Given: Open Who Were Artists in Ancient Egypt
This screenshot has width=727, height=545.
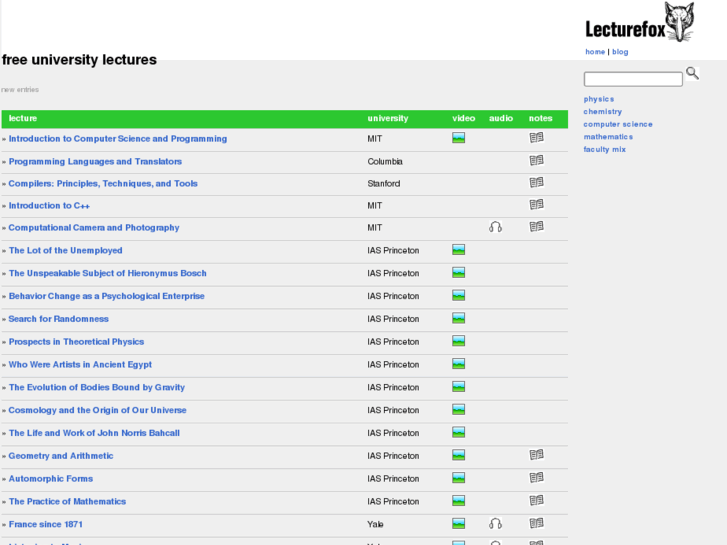Looking at the screenshot, I should click(80, 365).
